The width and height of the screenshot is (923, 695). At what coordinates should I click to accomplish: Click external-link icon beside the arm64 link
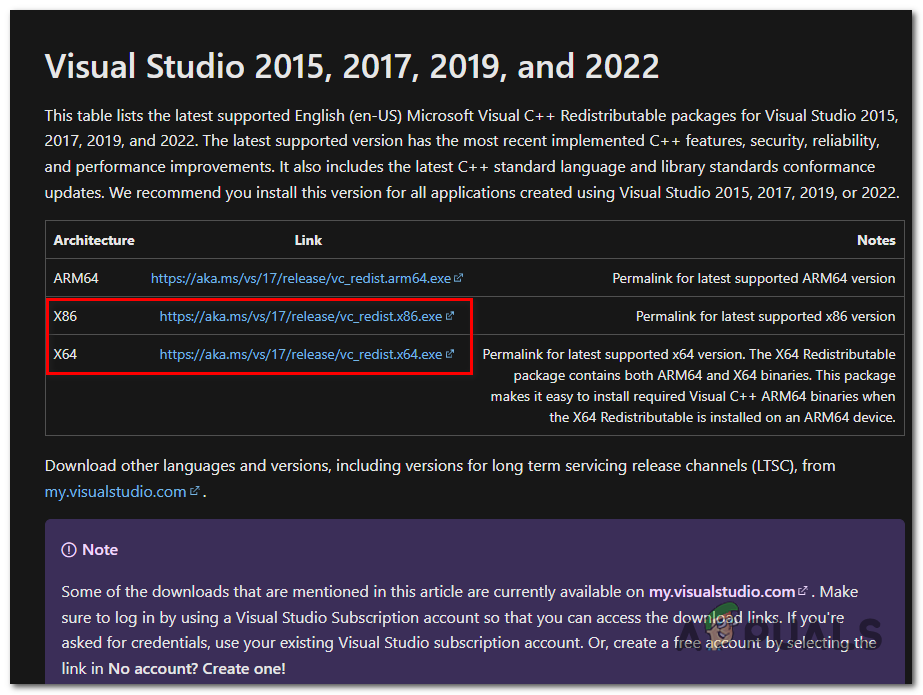[x=459, y=278]
